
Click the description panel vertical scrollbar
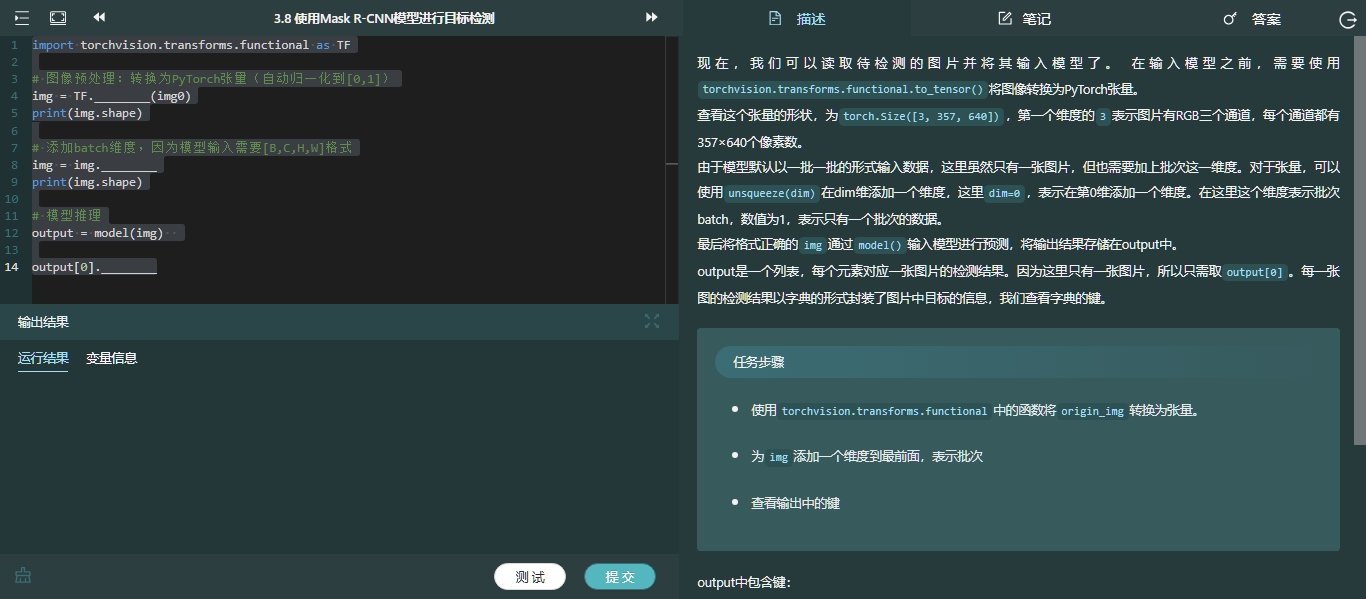click(1361, 240)
